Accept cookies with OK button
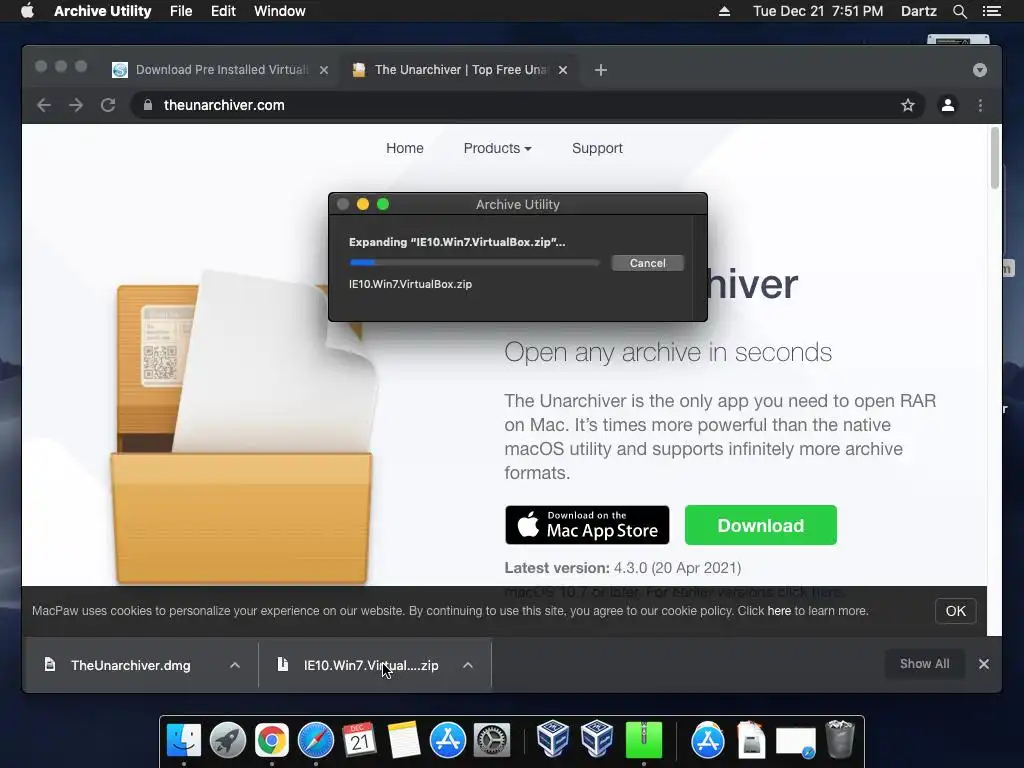The image size is (1024, 768). point(955,611)
